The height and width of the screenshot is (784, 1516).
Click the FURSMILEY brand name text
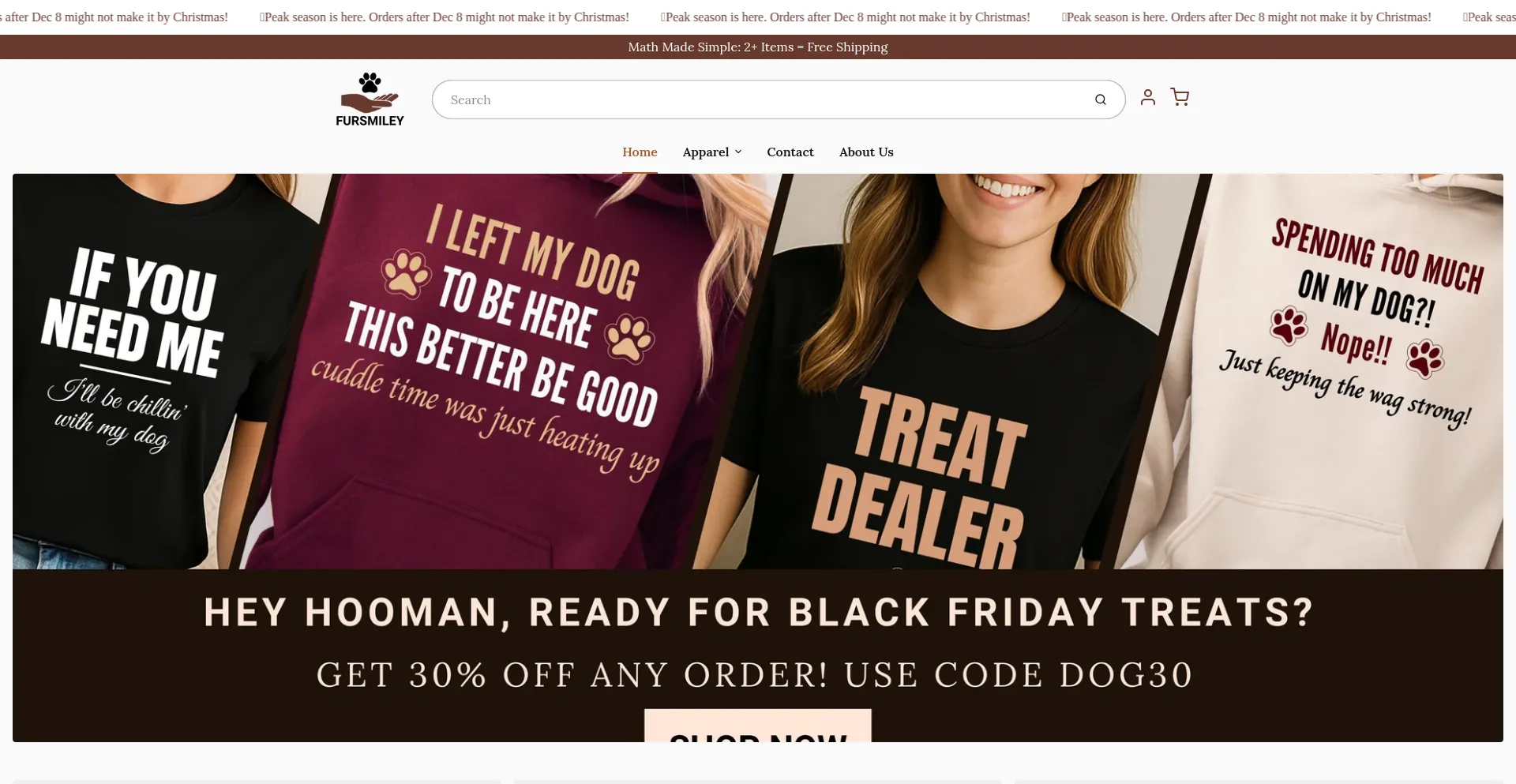point(370,121)
